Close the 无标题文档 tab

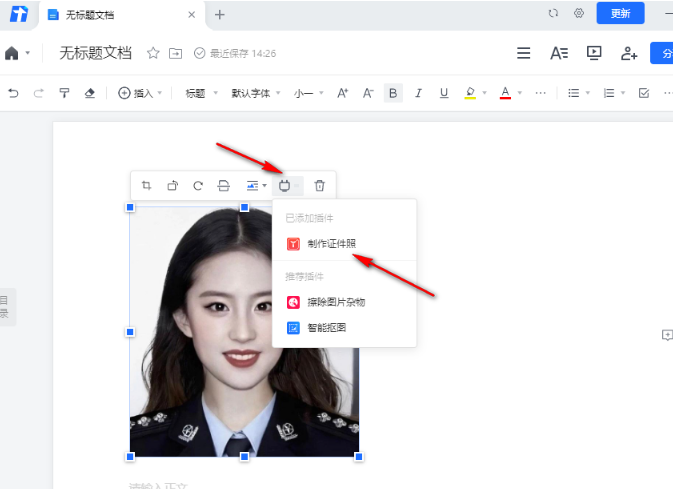[x=191, y=15]
